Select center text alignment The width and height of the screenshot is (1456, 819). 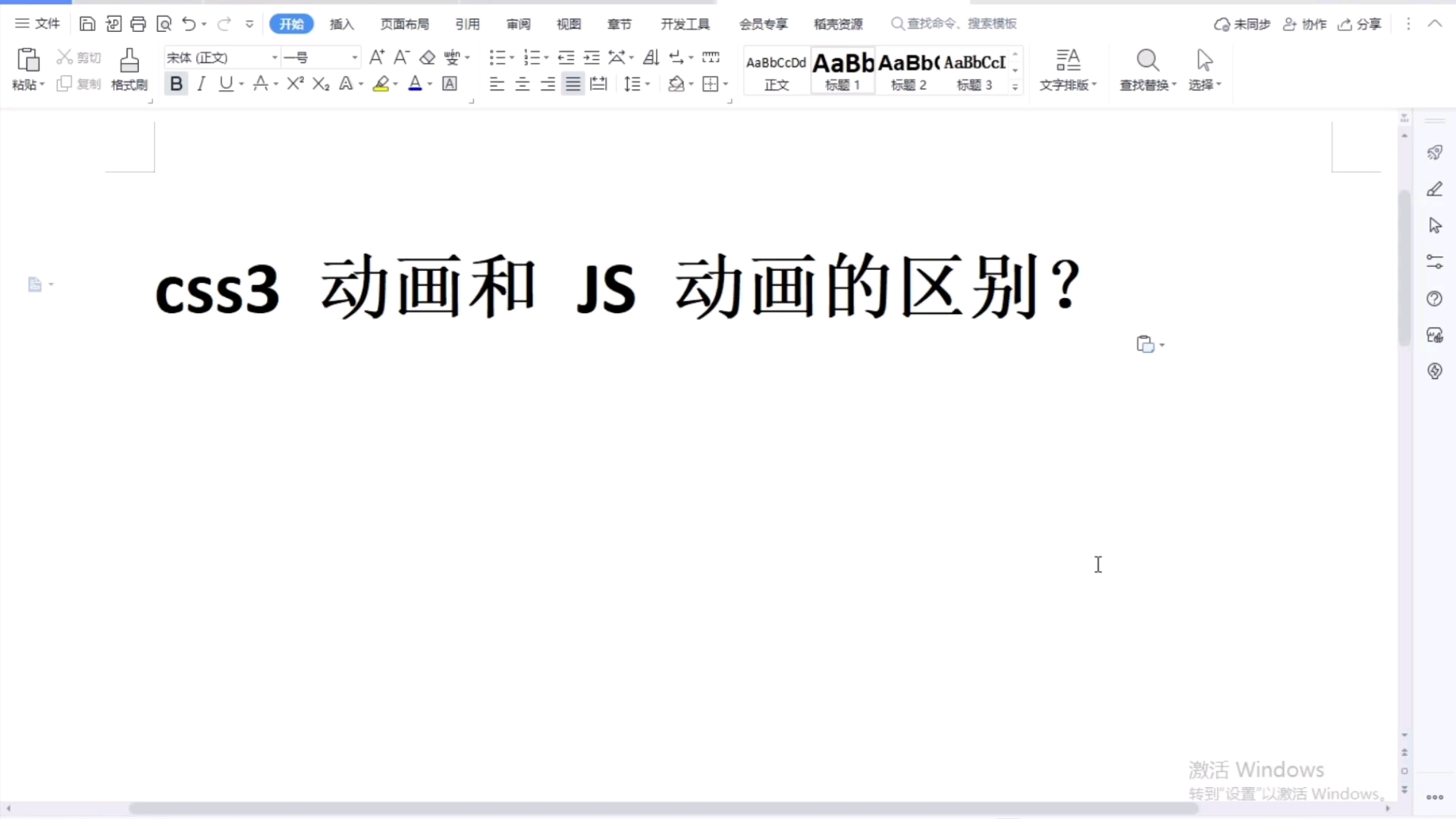tap(522, 83)
